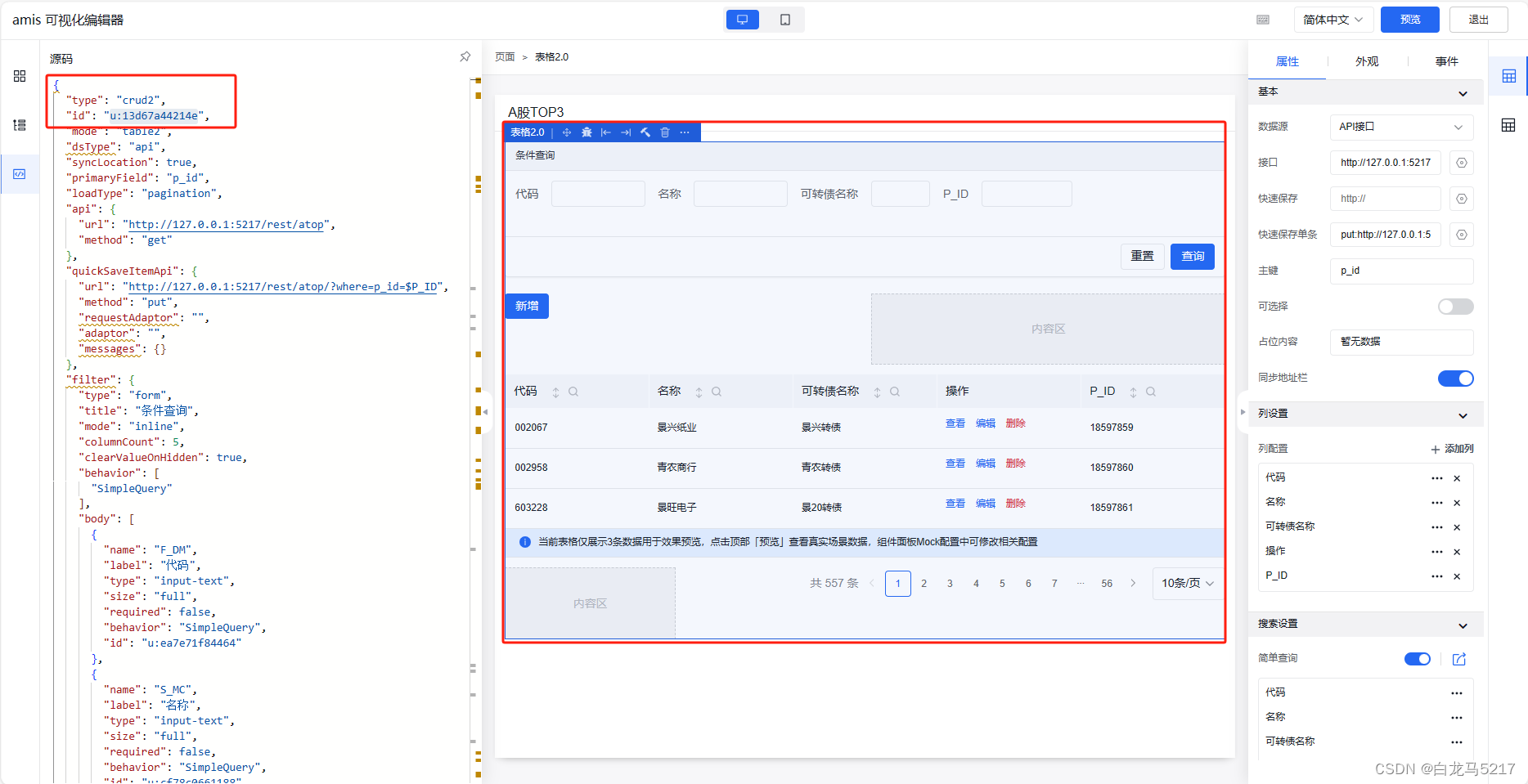Click move-to-start arrow in table toolbar
The image size is (1528, 784).
point(606,132)
